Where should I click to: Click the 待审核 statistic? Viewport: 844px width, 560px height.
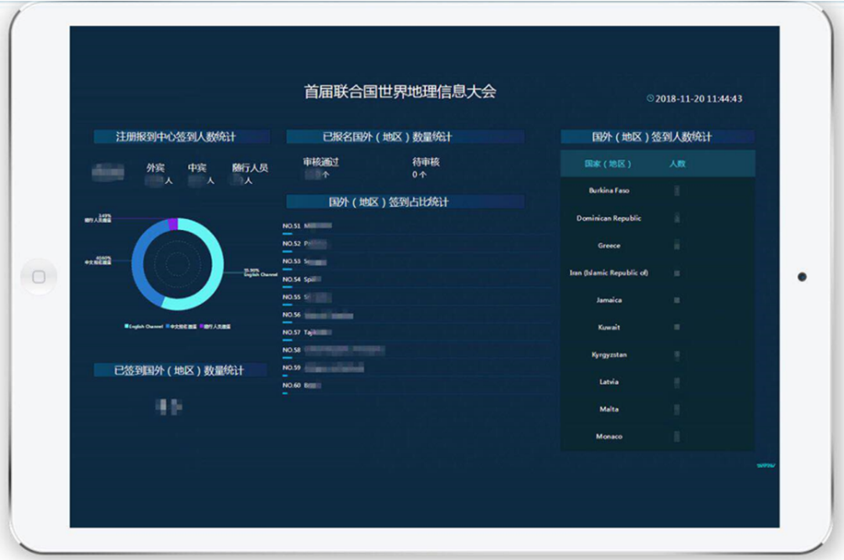[425, 168]
